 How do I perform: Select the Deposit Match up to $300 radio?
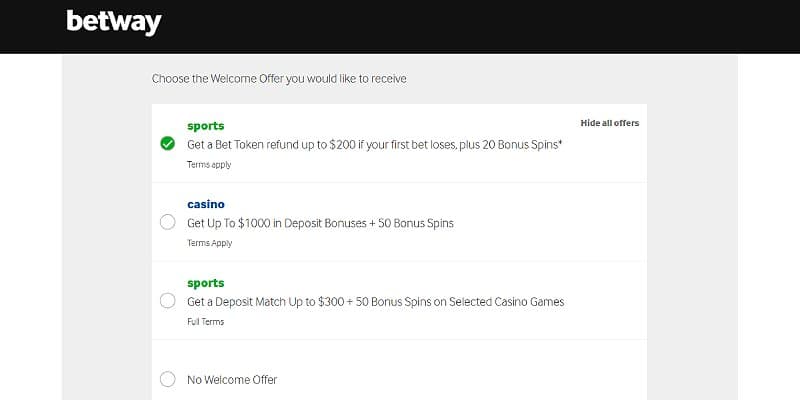(168, 300)
